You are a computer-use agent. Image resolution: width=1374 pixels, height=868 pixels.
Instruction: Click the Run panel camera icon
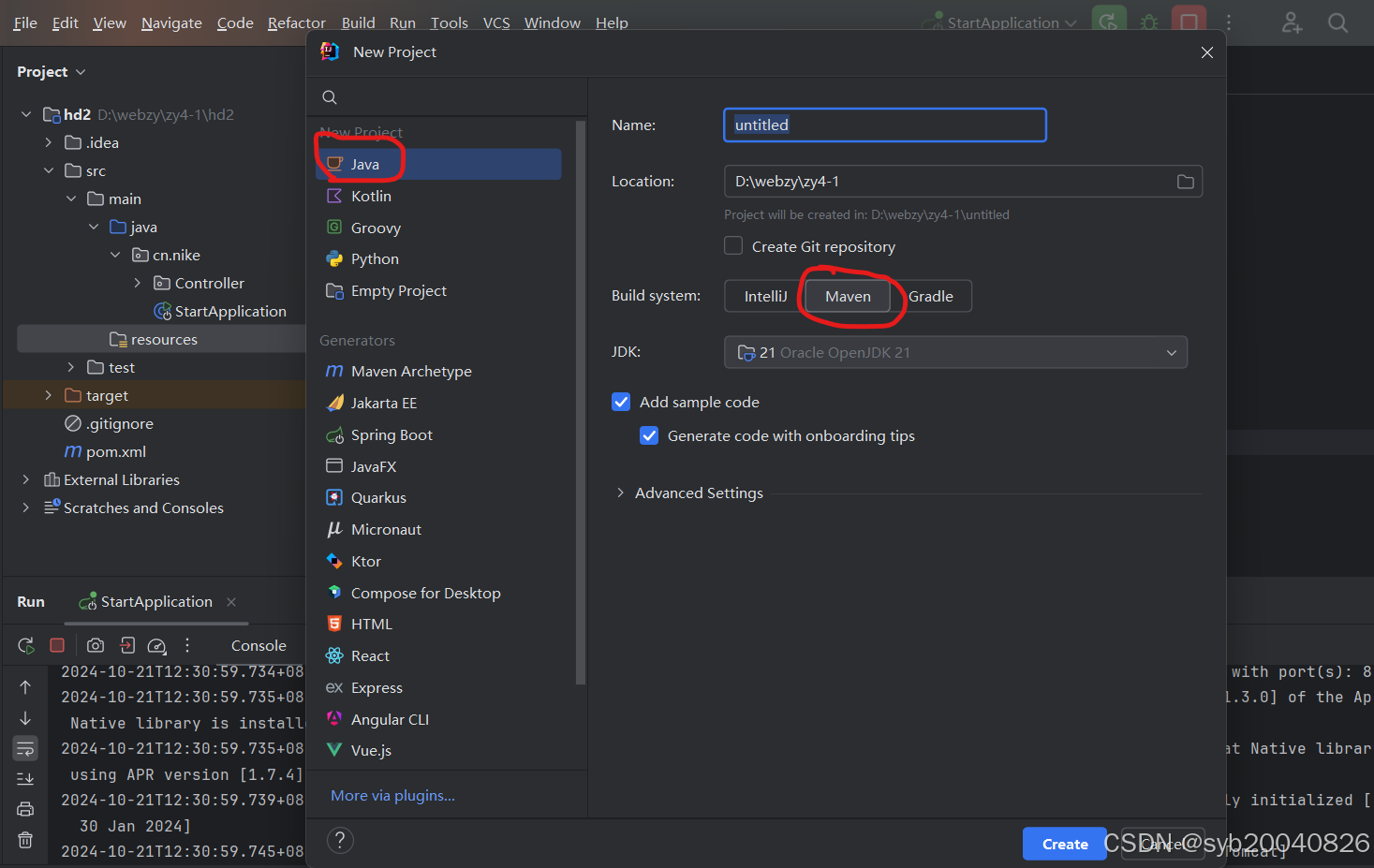96,645
